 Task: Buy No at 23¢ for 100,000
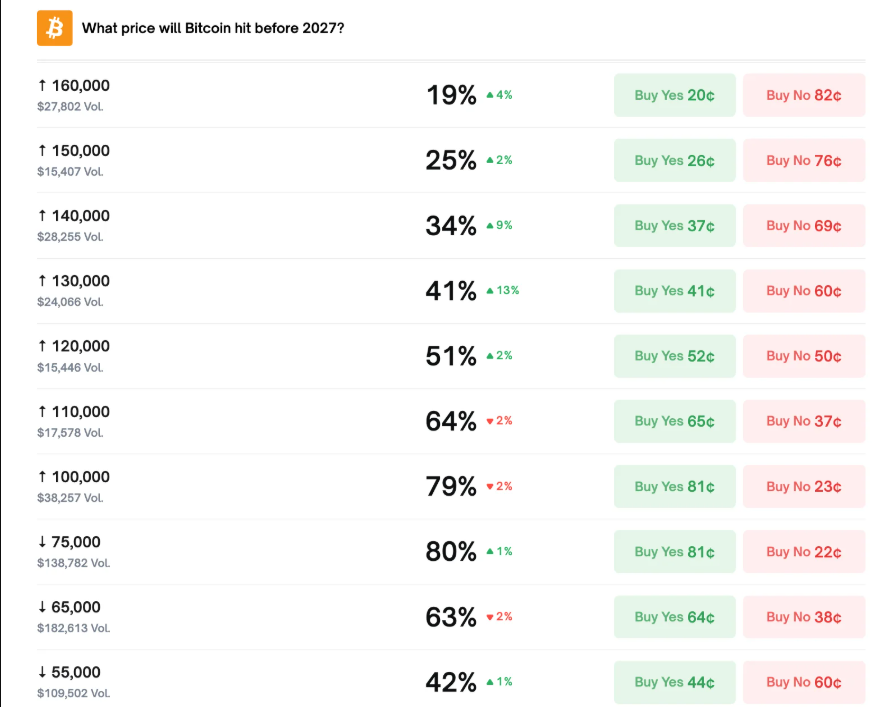(803, 487)
